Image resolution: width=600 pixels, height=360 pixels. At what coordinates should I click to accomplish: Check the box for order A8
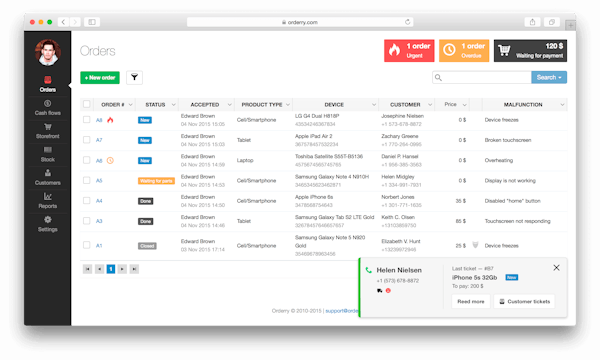point(86,120)
